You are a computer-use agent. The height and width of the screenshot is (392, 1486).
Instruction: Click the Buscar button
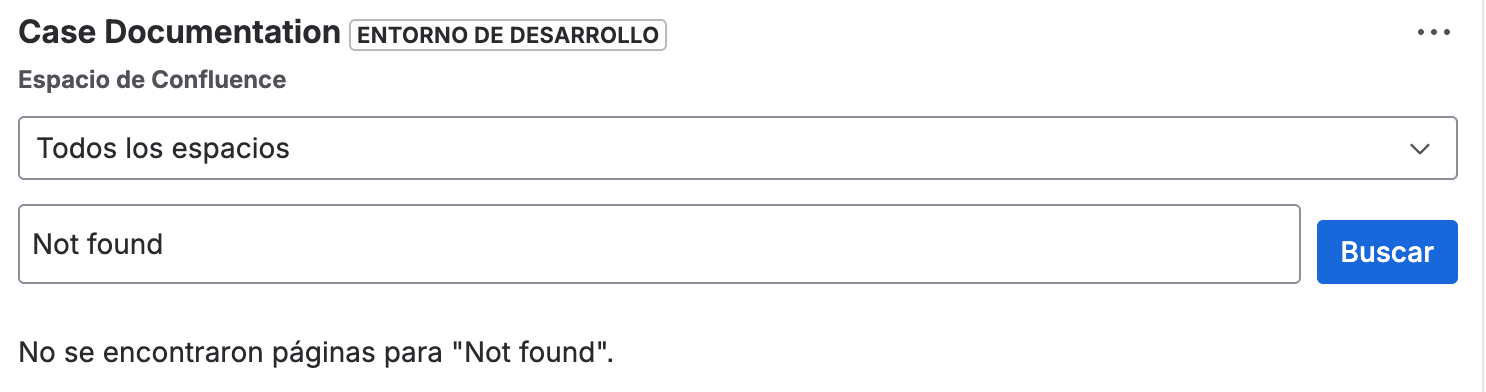1387,252
